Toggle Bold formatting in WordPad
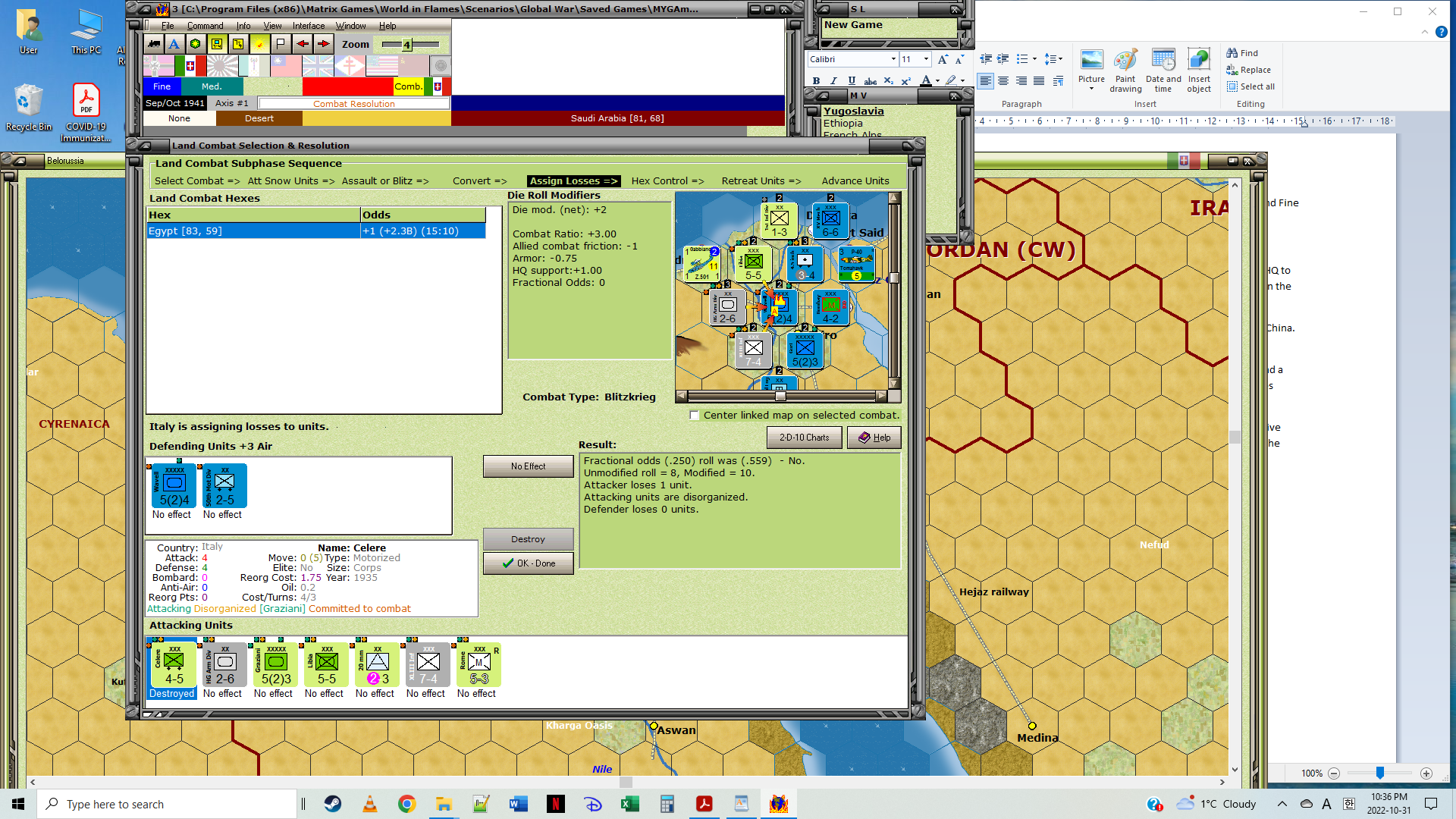This screenshot has height=819, width=1456. (x=816, y=80)
